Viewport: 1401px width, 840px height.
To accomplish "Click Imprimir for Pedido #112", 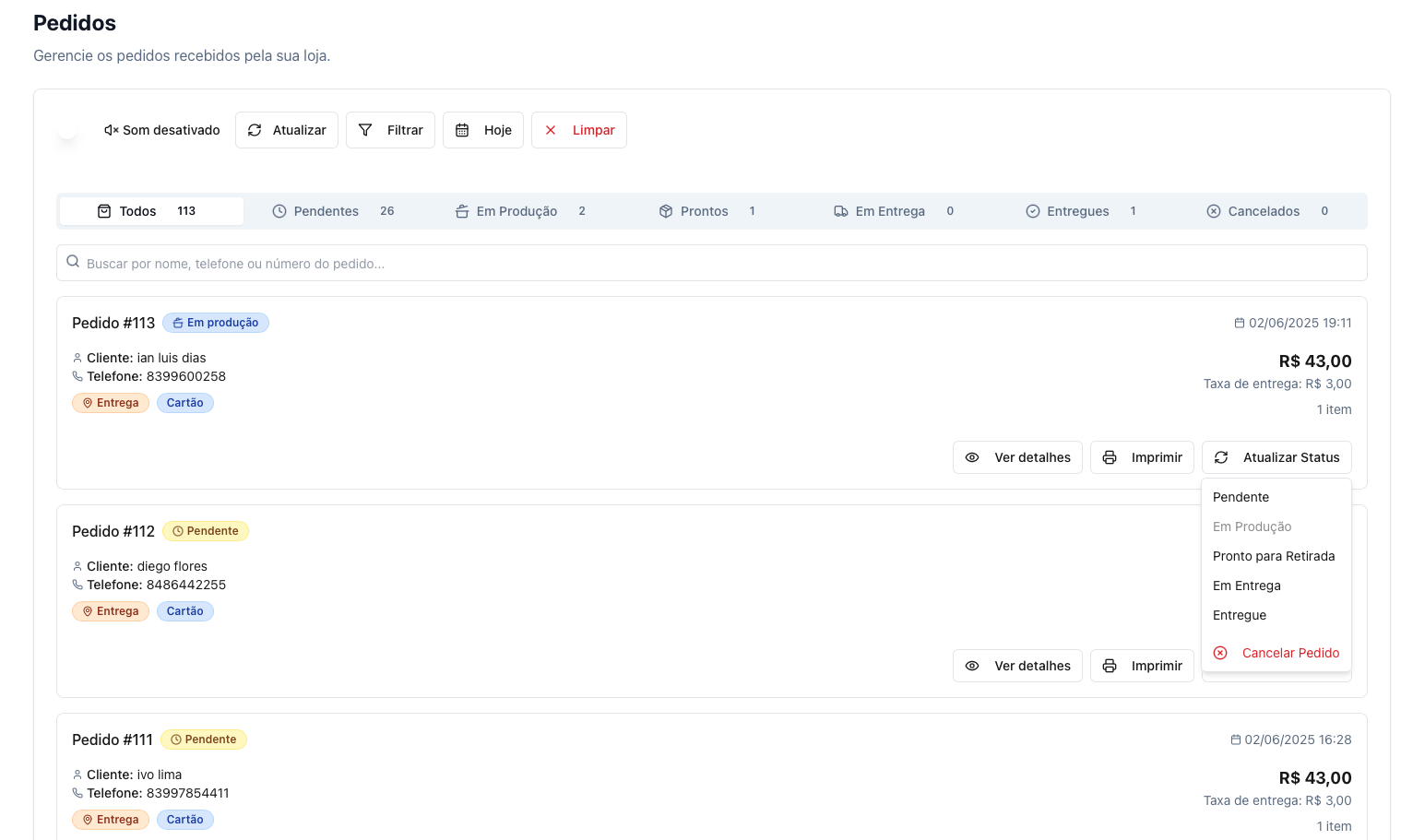I will pyautogui.click(x=1142, y=666).
